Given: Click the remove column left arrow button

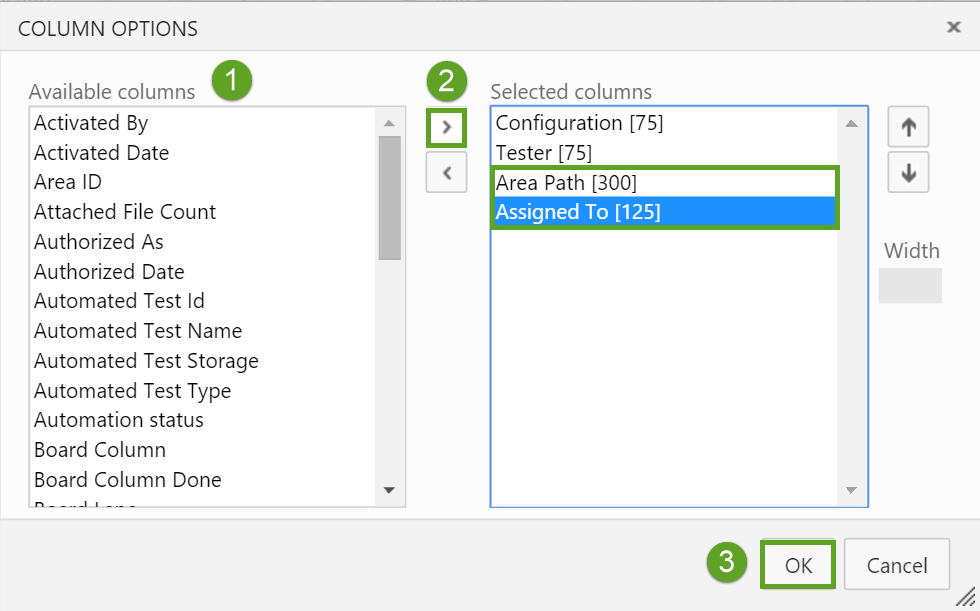Looking at the screenshot, I should [446, 172].
